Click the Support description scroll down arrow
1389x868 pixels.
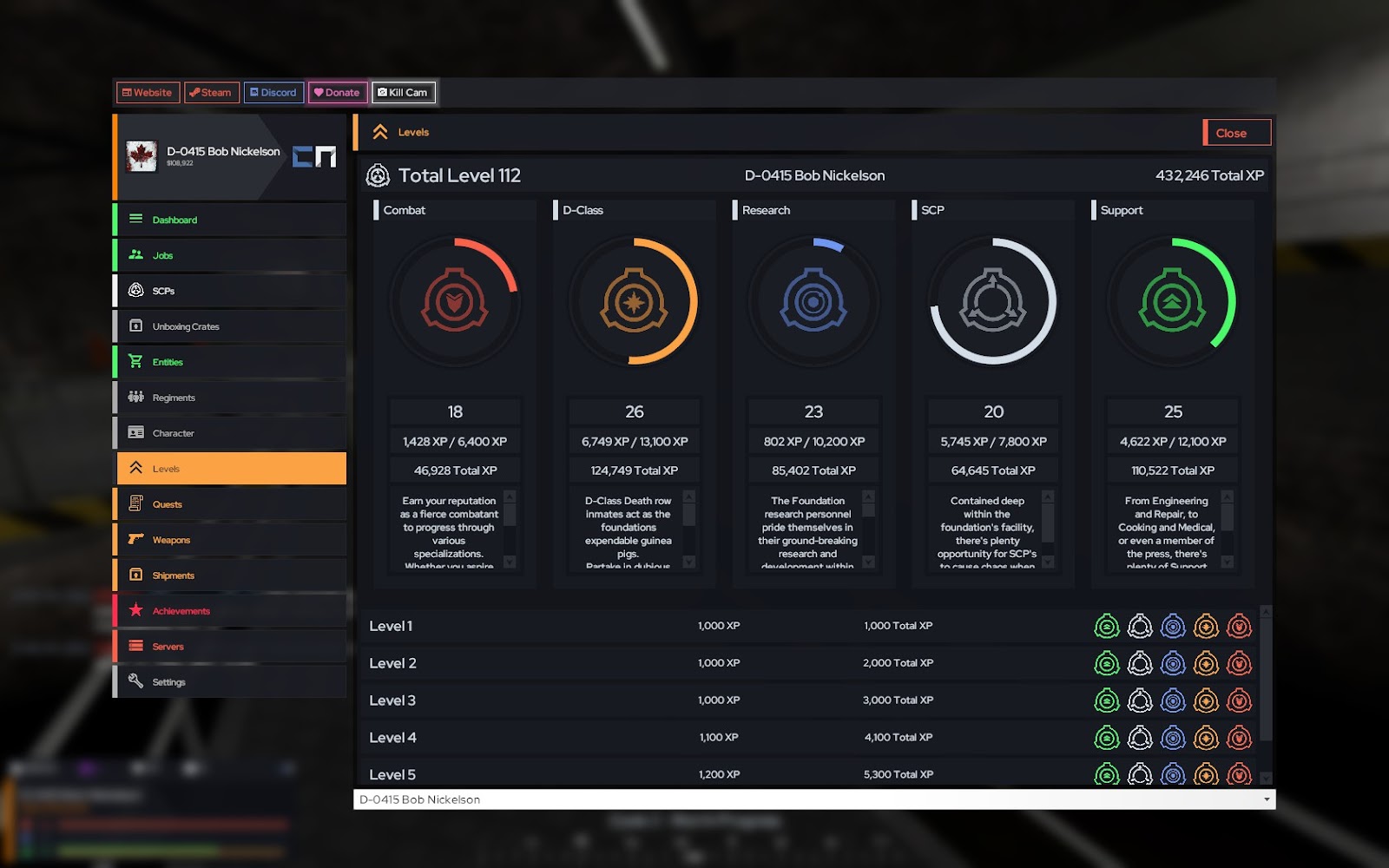1227,562
